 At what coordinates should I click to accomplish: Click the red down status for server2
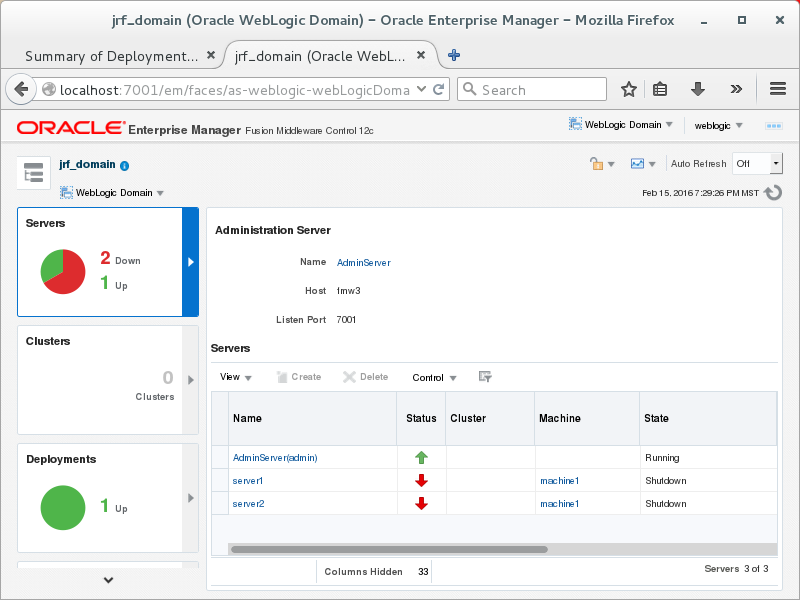pos(421,504)
